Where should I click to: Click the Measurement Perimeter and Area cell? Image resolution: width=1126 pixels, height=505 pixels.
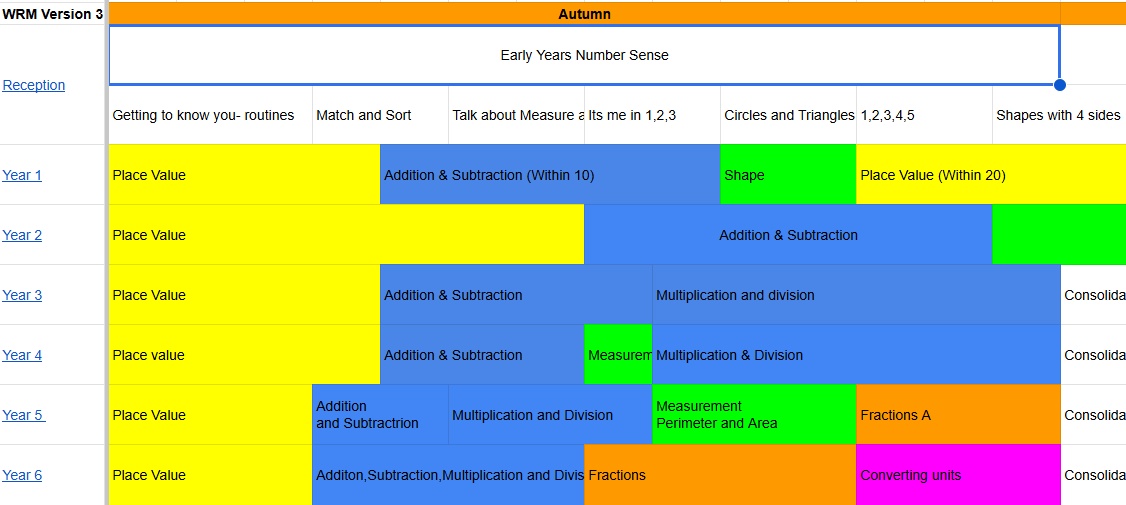coord(754,415)
